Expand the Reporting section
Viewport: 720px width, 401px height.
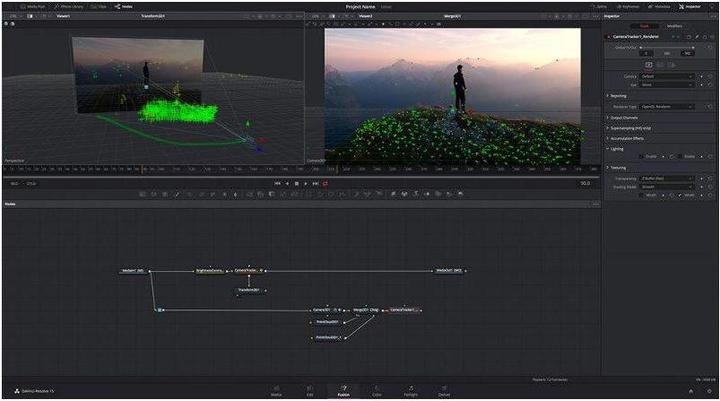(616, 96)
